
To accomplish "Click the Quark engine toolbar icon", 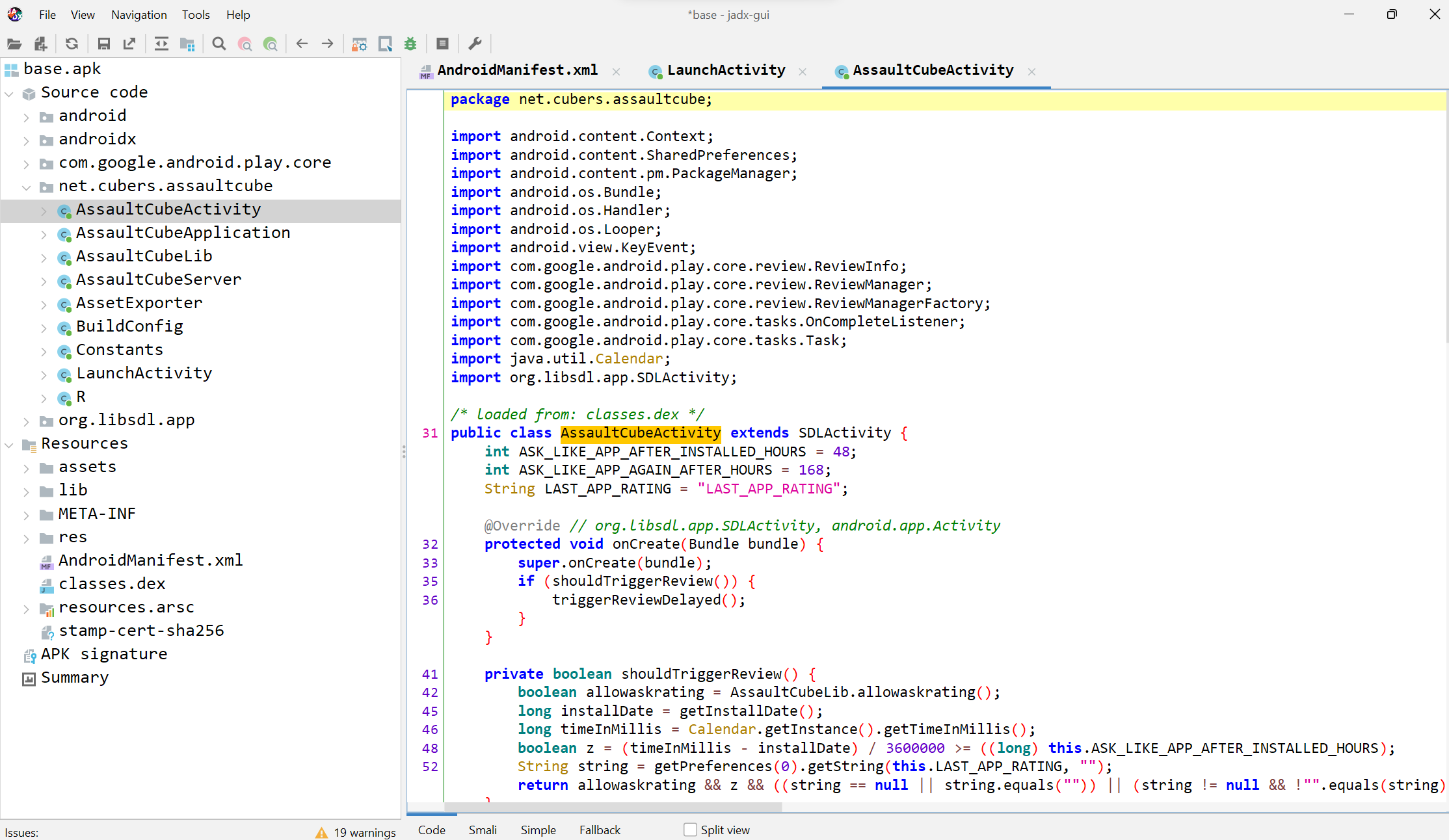I will 385,44.
